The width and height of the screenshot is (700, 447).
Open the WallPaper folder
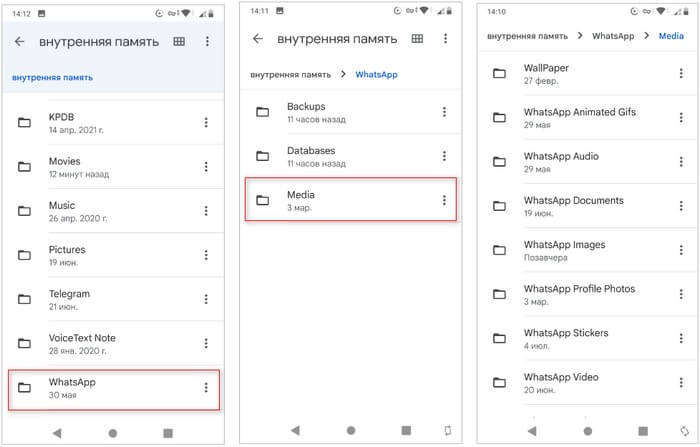pos(588,73)
